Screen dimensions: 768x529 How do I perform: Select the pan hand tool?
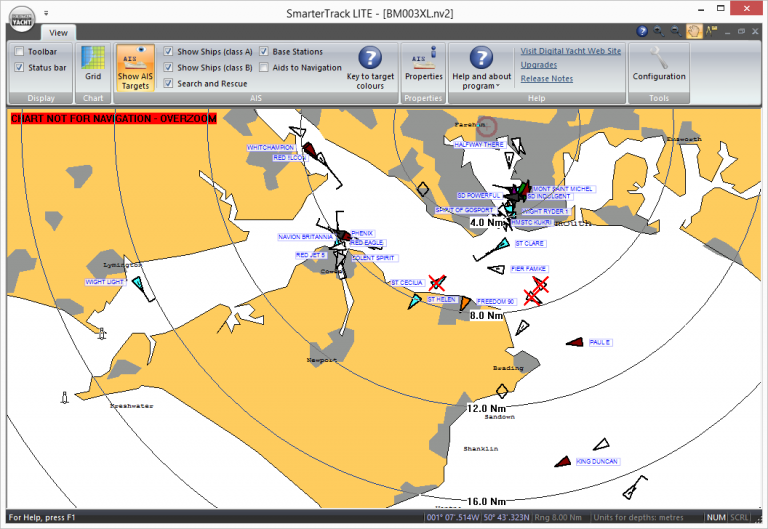(x=694, y=32)
